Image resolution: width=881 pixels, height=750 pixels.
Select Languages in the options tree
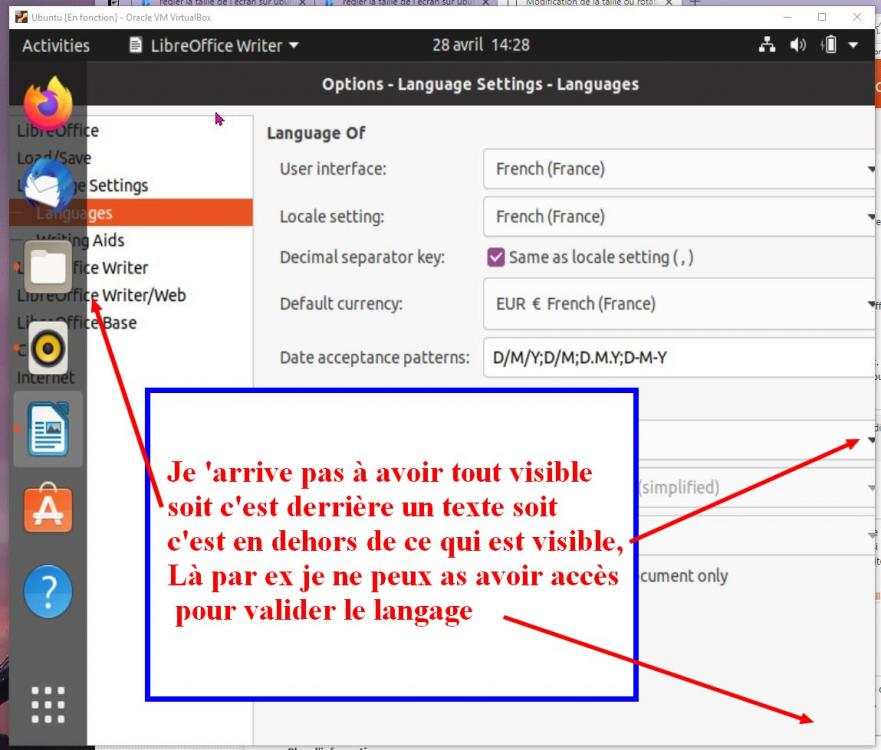click(x=131, y=213)
